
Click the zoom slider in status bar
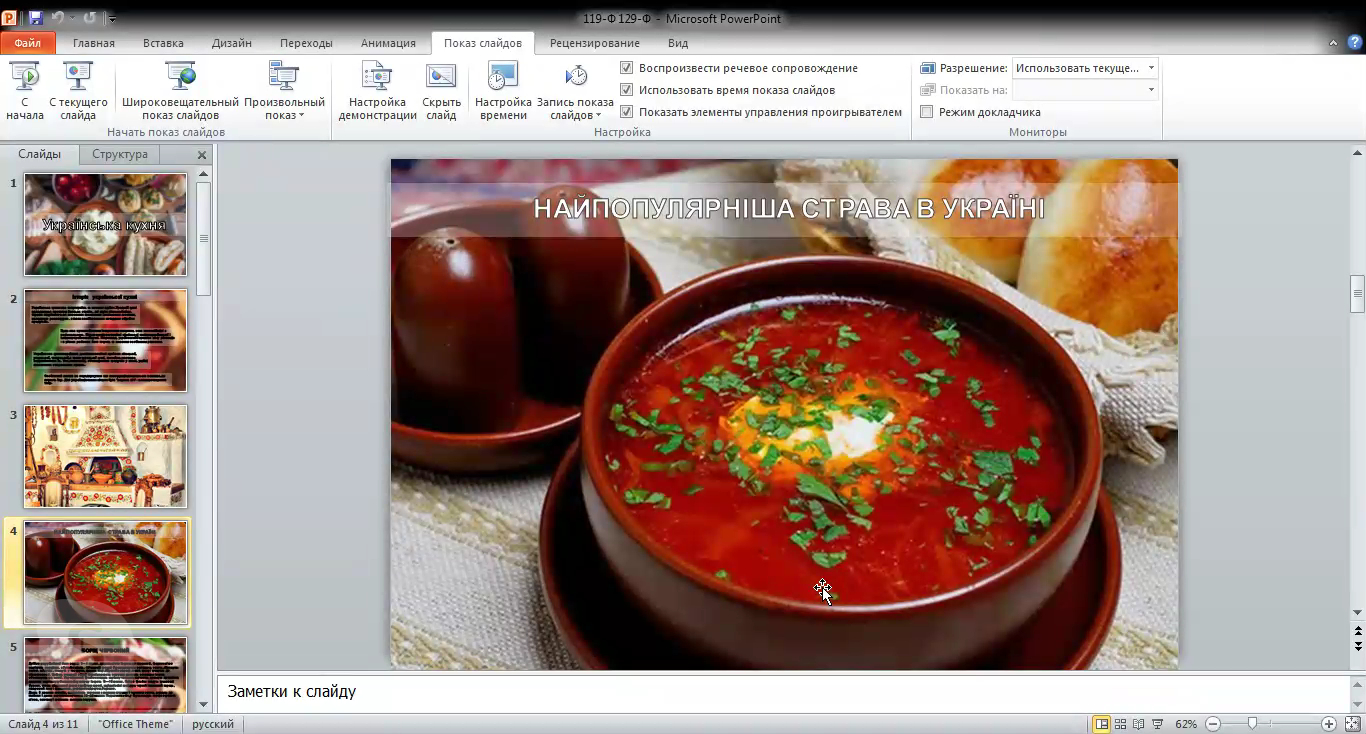(x=1252, y=724)
